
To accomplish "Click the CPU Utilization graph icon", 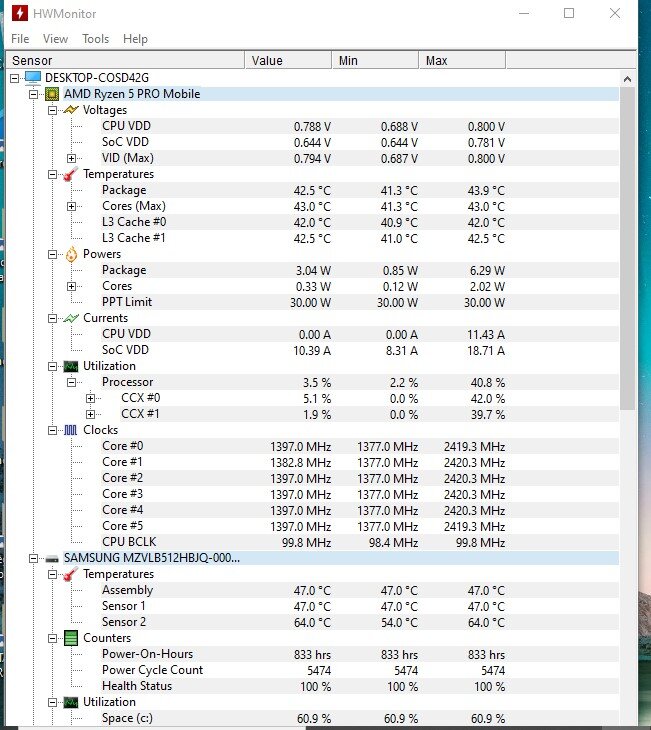I will [x=71, y=366].
